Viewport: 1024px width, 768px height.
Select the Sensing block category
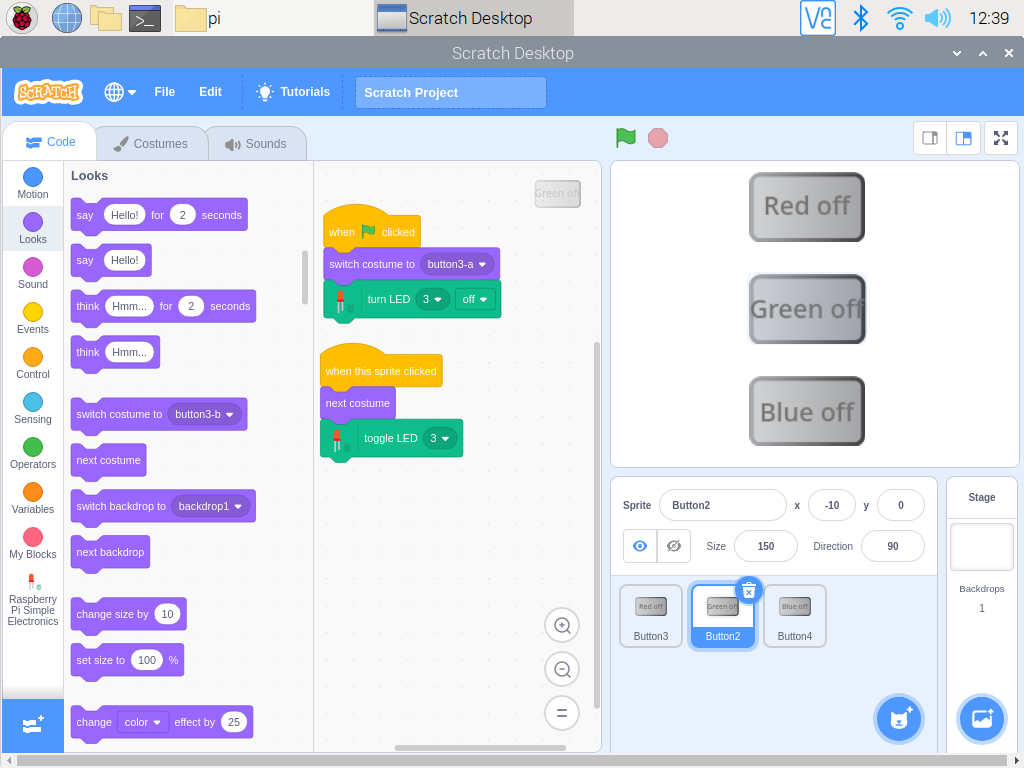[x=33, y=409]
